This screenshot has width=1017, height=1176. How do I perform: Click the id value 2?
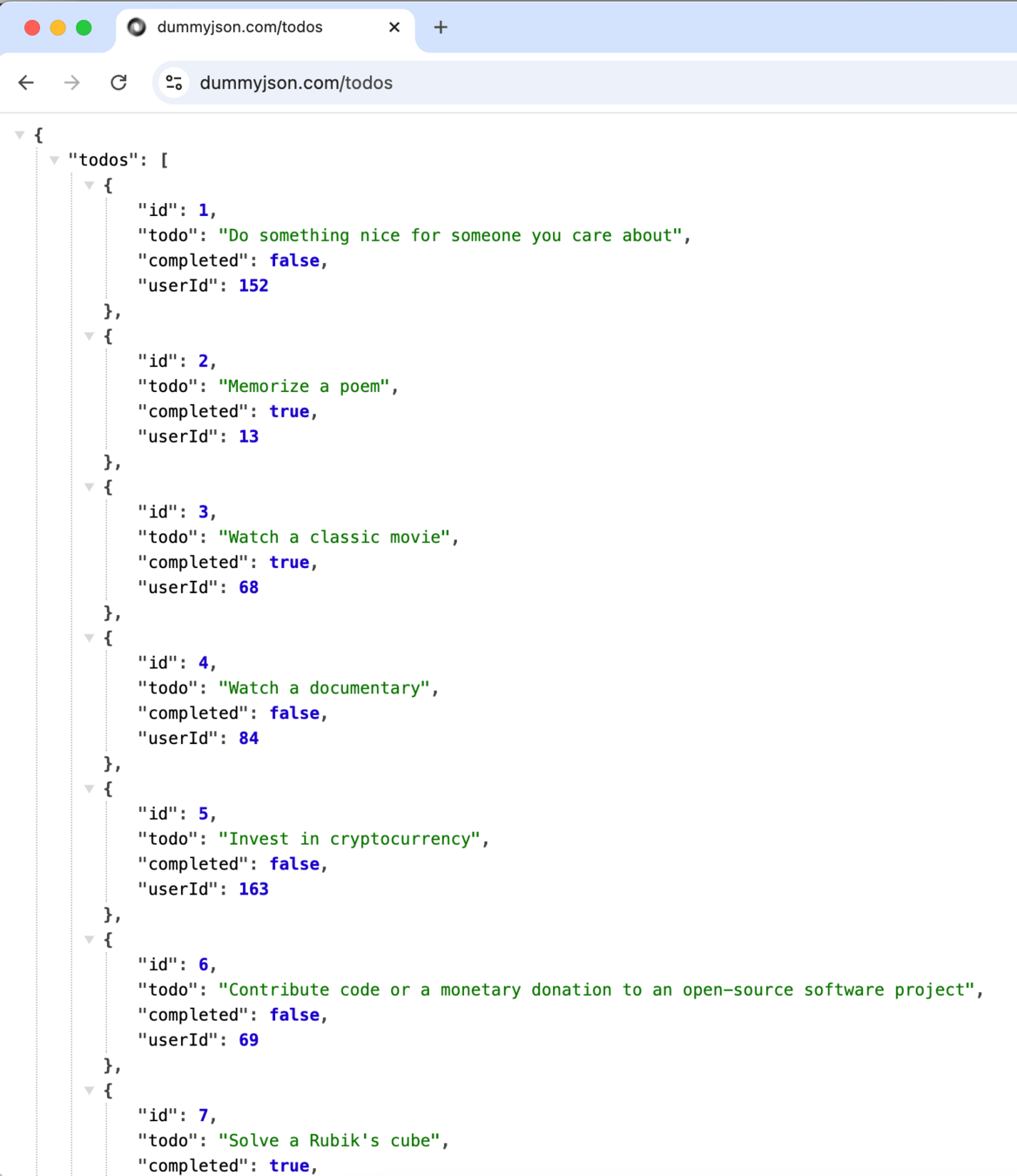tap(204, 361)
